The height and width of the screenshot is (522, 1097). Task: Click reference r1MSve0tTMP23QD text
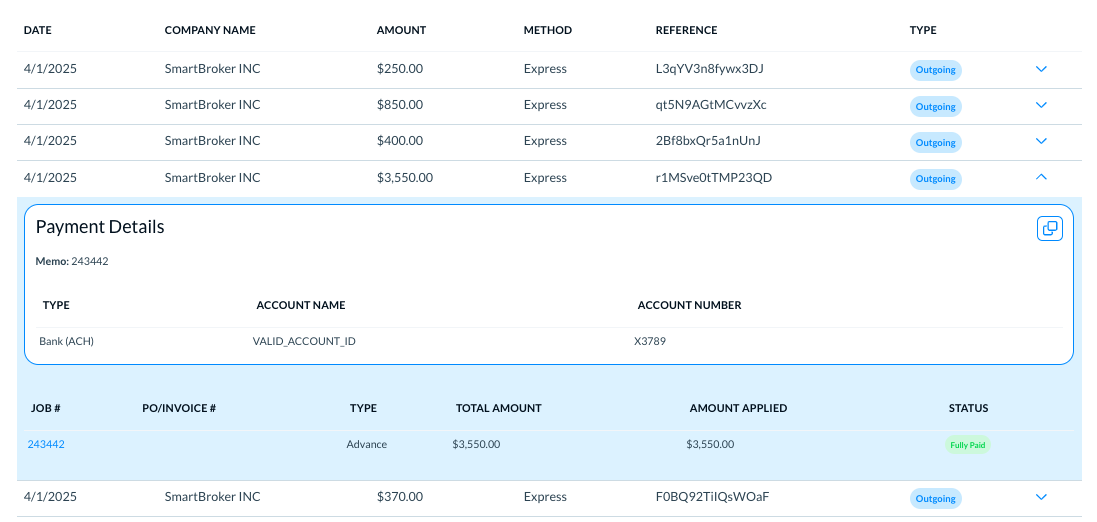click(713, 177)
